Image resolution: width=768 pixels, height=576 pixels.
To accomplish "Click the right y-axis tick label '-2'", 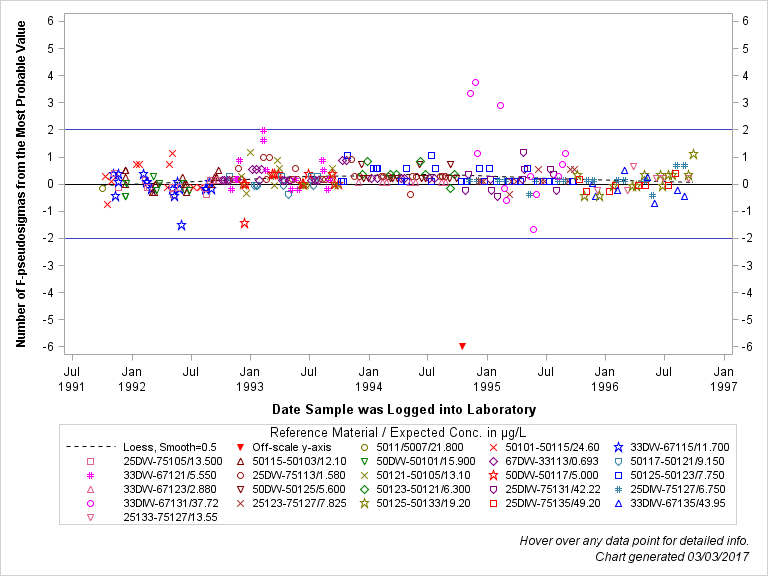I will pyautogui.click(x=747, y=239).
